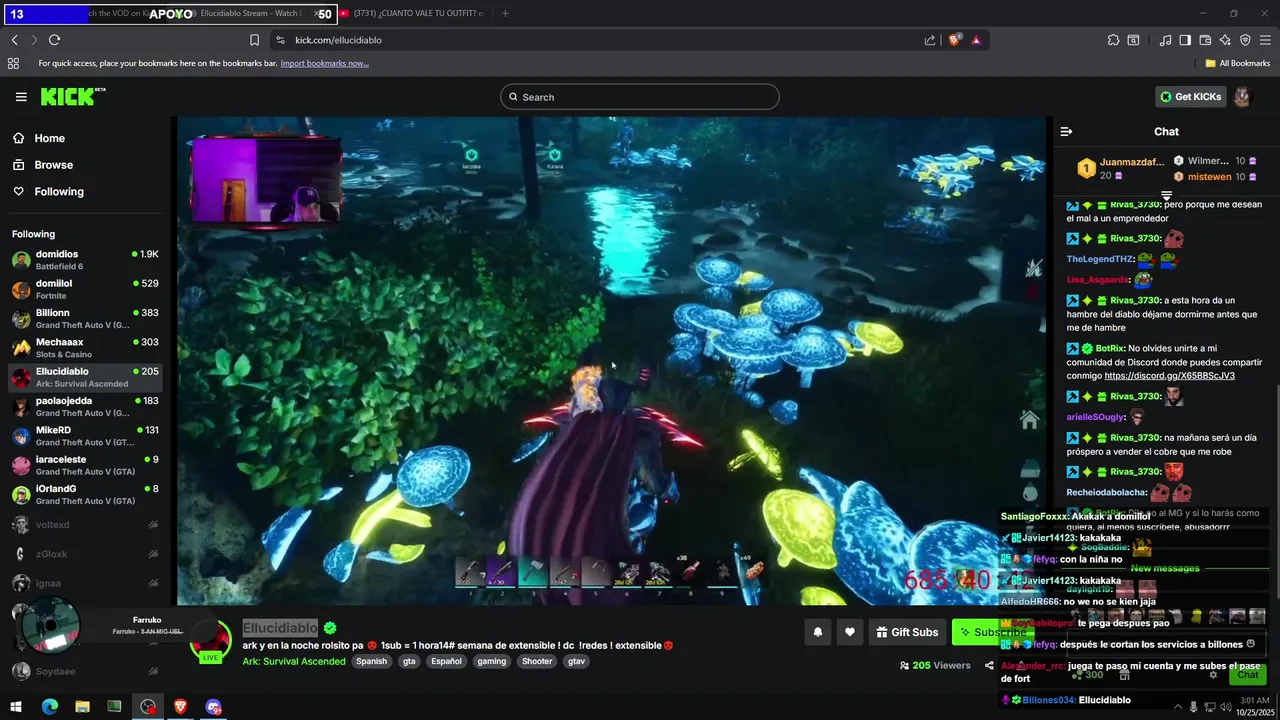Open Mechaaax channel in Following list
1280x720 pixels.
(85, 348)
